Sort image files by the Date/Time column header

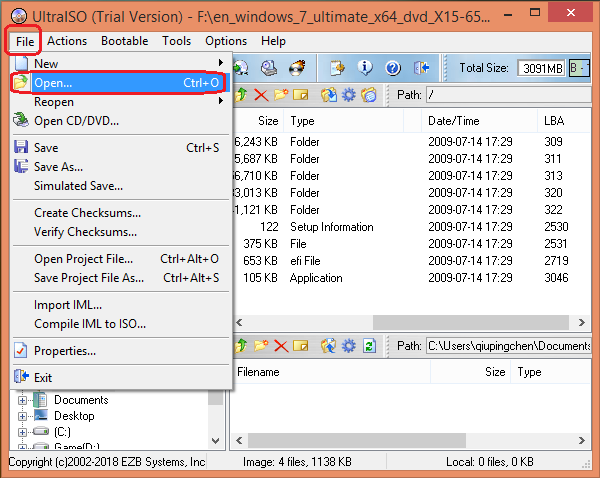click(479, 121)
